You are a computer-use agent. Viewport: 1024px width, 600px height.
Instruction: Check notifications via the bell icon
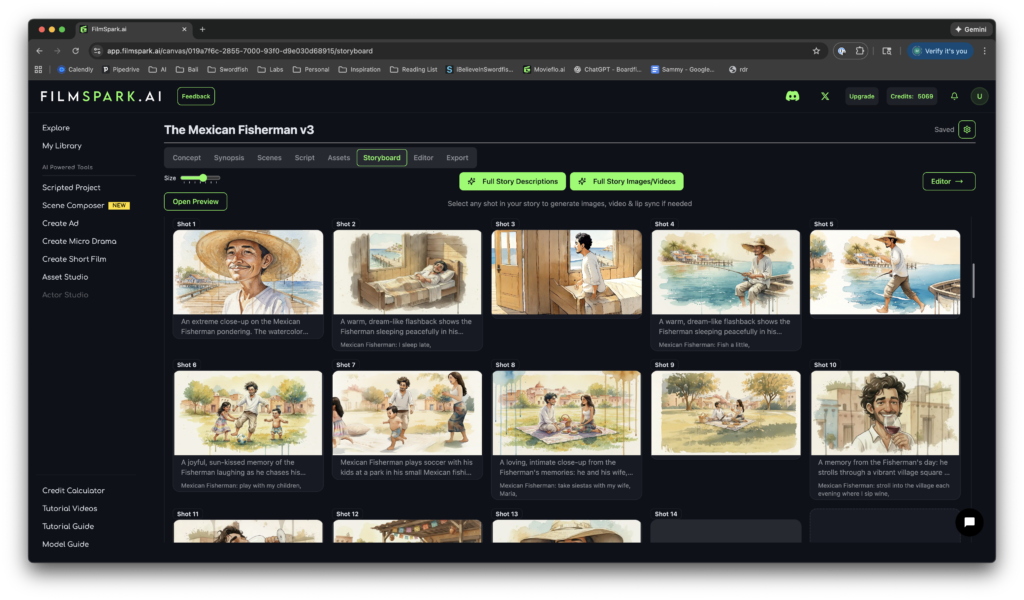(954, 96)
